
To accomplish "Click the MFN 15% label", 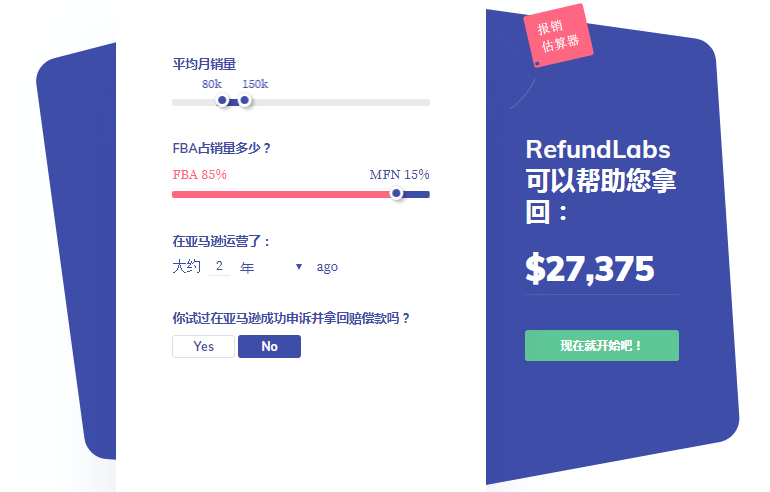I will click(x=399, y=175).
